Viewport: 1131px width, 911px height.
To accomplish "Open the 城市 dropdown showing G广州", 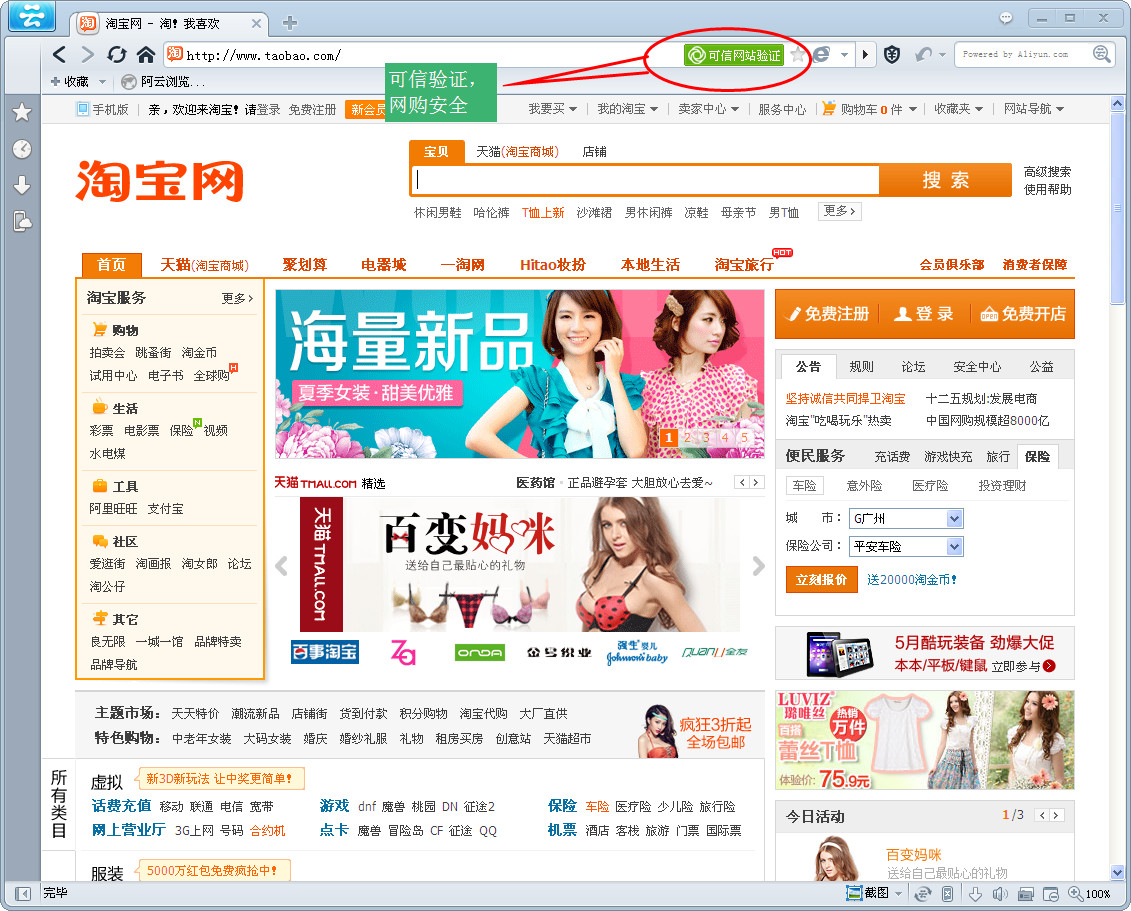I will pyautogui.click(x=906, y=518).
